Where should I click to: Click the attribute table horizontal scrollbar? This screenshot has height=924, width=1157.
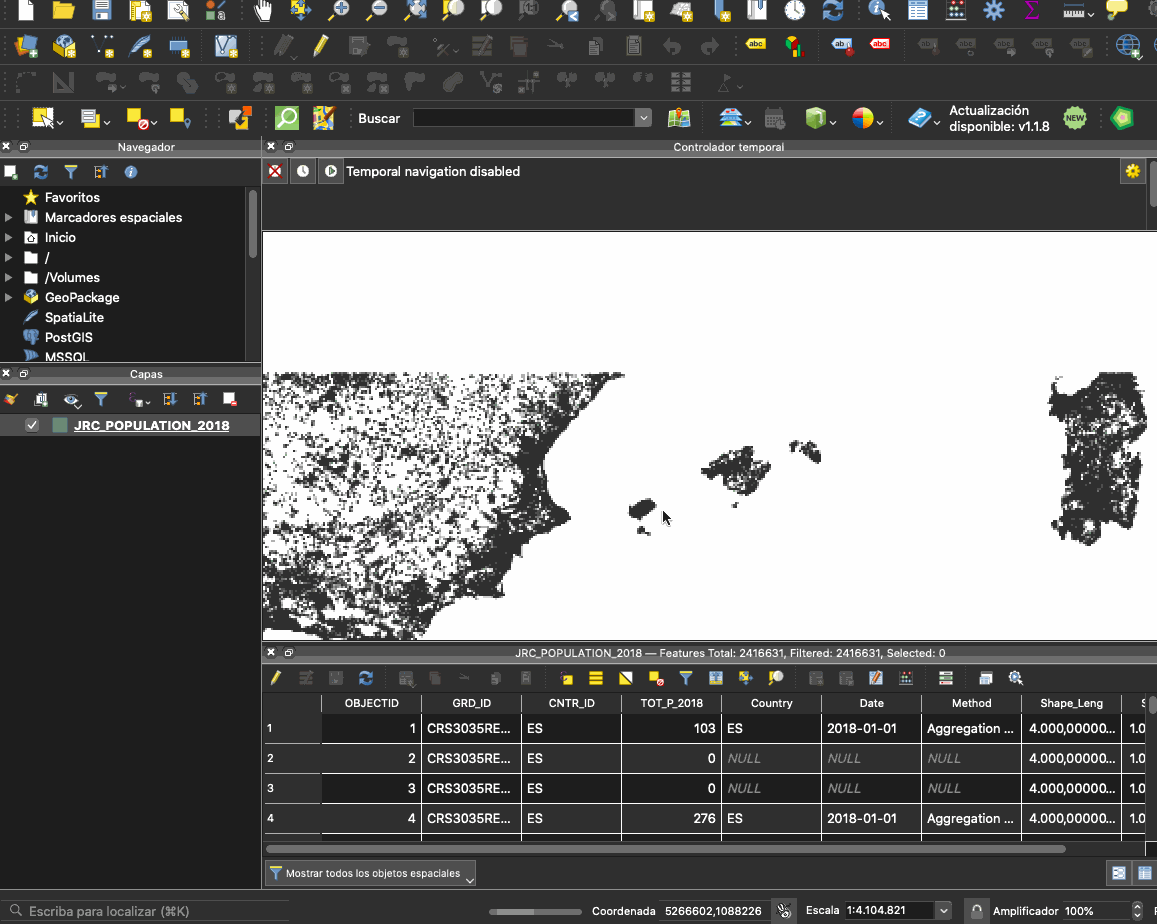point(665,849)
